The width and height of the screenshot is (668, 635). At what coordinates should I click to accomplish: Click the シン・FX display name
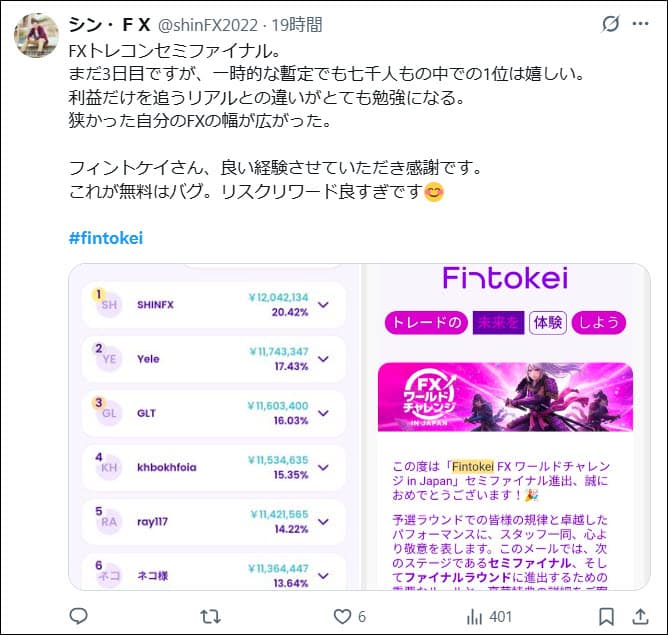109,25
